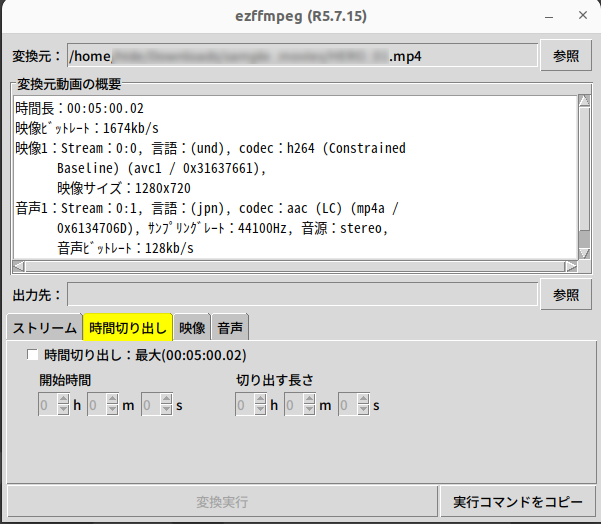Click the 映像1：Stream：0:0 line

point(210,148)
